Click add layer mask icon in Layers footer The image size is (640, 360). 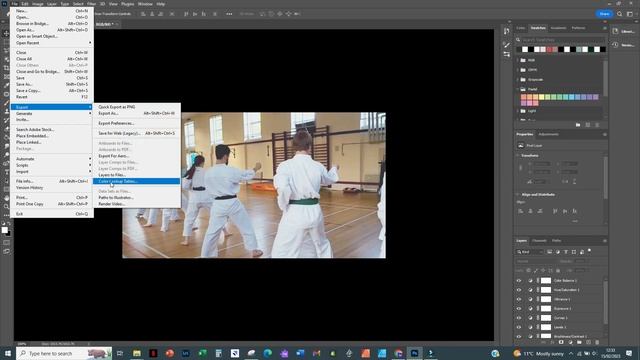561,342
